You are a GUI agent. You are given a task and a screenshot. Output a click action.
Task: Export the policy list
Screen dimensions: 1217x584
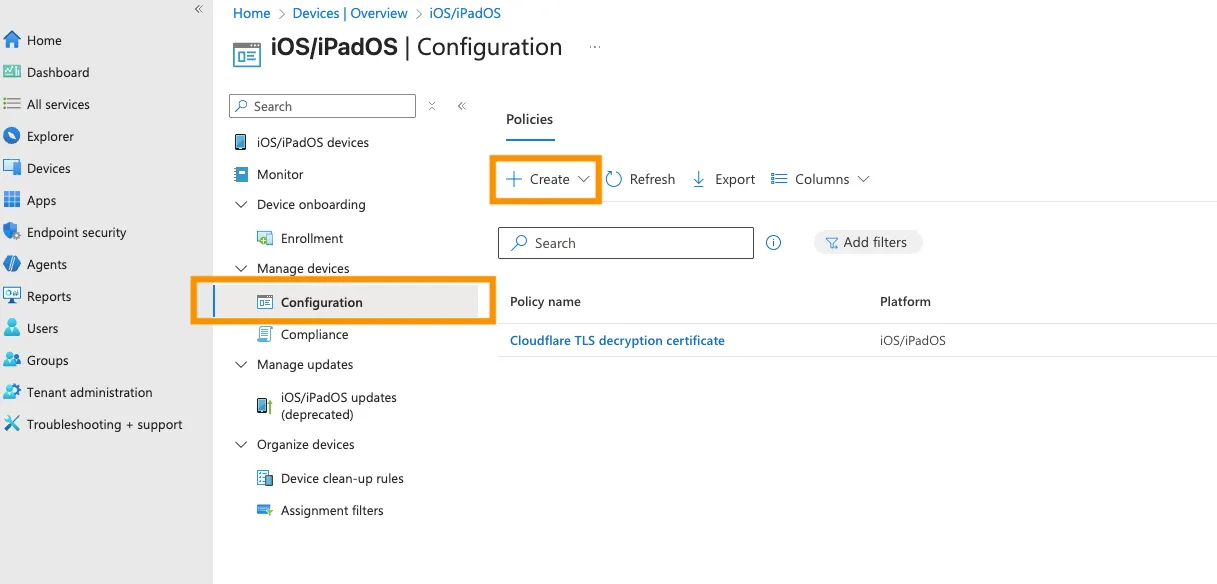click(x=723, y=179)
